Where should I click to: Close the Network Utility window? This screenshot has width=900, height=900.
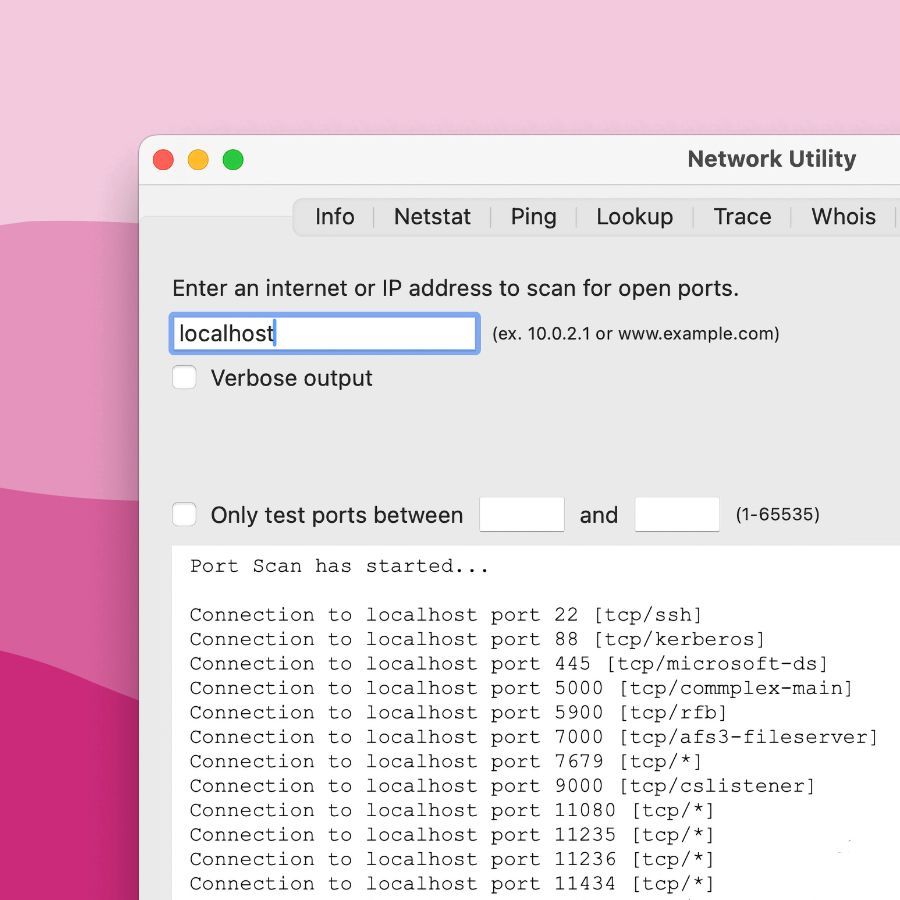(x=164, y=160)
